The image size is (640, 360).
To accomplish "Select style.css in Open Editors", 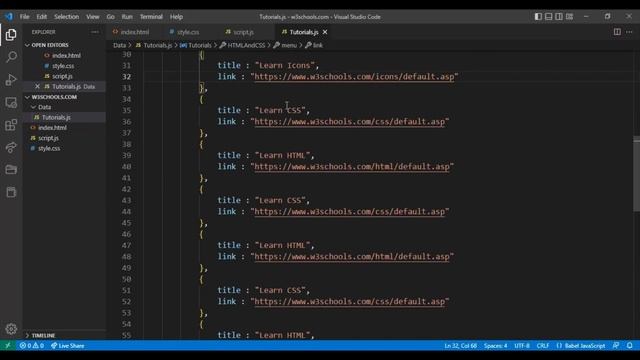I will [x=63, y=66].
